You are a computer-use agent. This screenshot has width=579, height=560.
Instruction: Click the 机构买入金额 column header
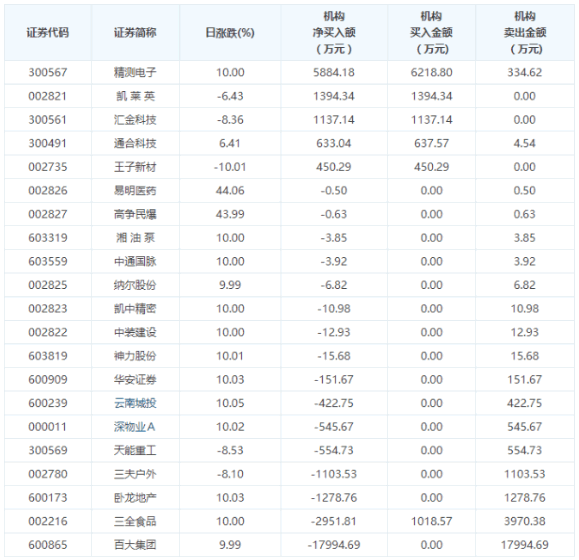(431, 32)
